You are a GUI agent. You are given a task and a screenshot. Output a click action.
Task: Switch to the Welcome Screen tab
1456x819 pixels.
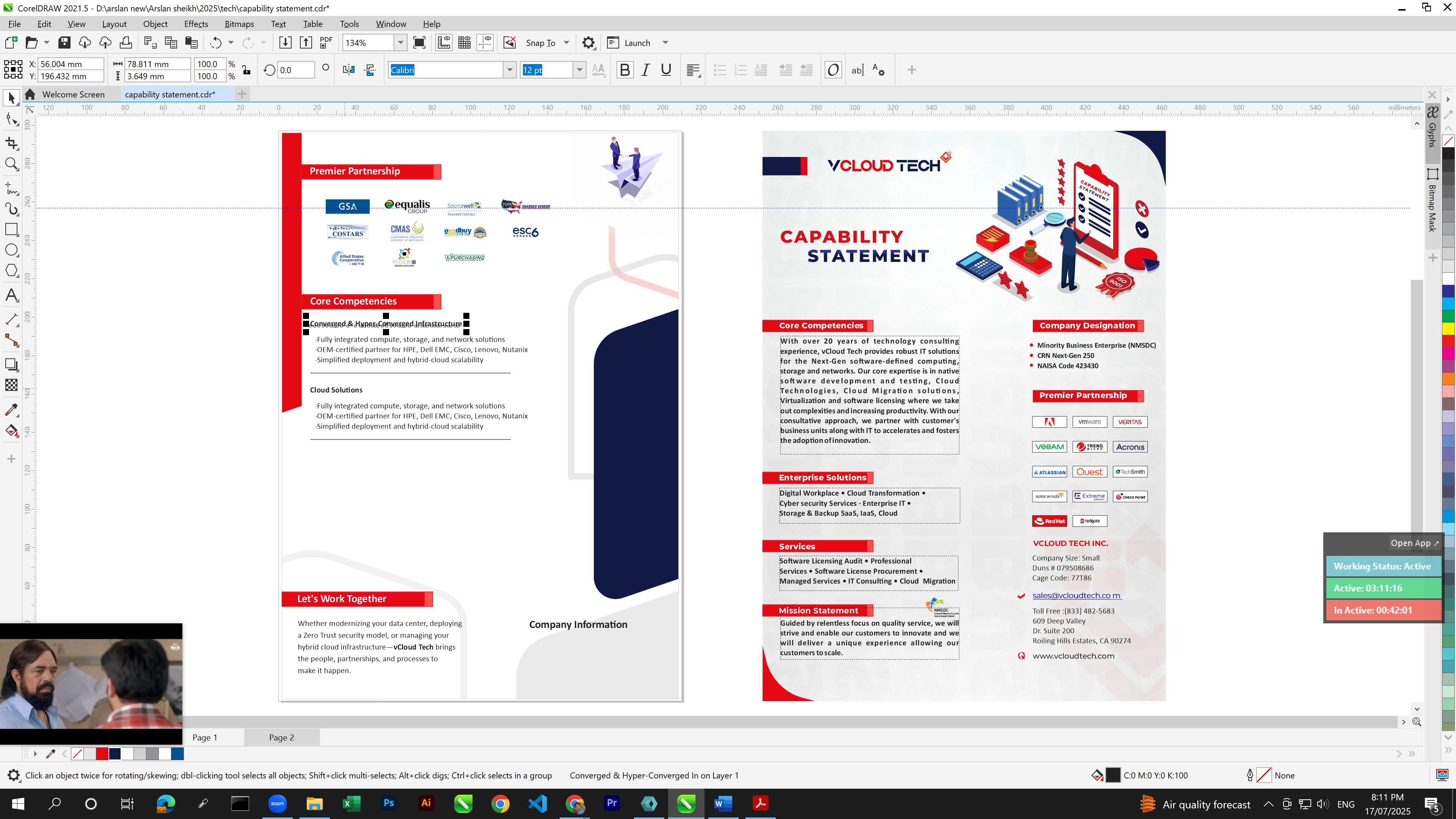[x=73, y=94]
